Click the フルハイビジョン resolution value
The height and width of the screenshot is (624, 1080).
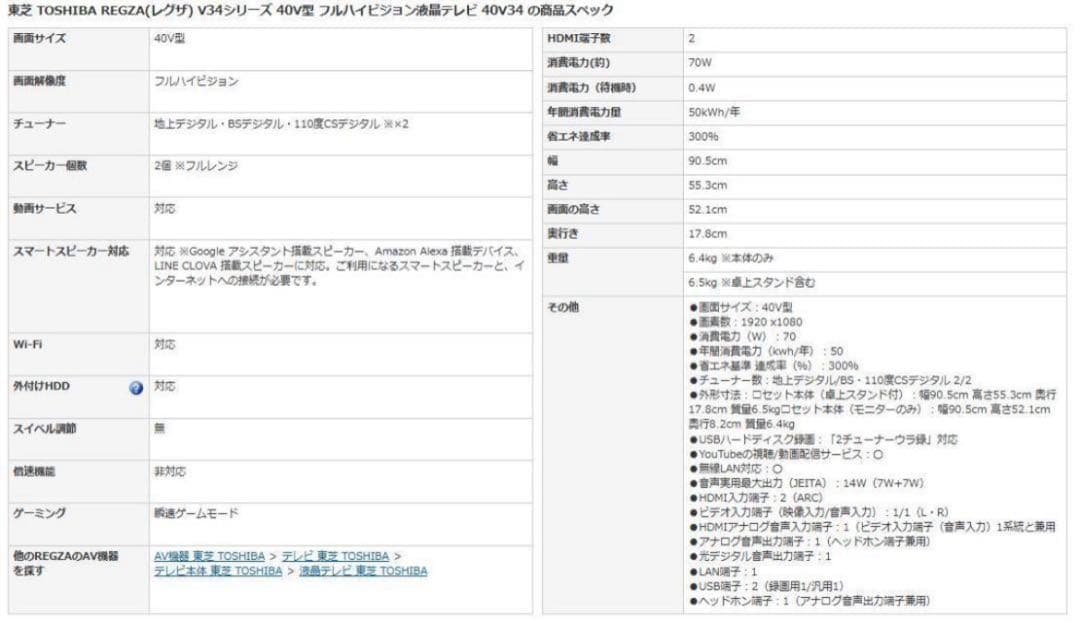click(x=196, y=81)
